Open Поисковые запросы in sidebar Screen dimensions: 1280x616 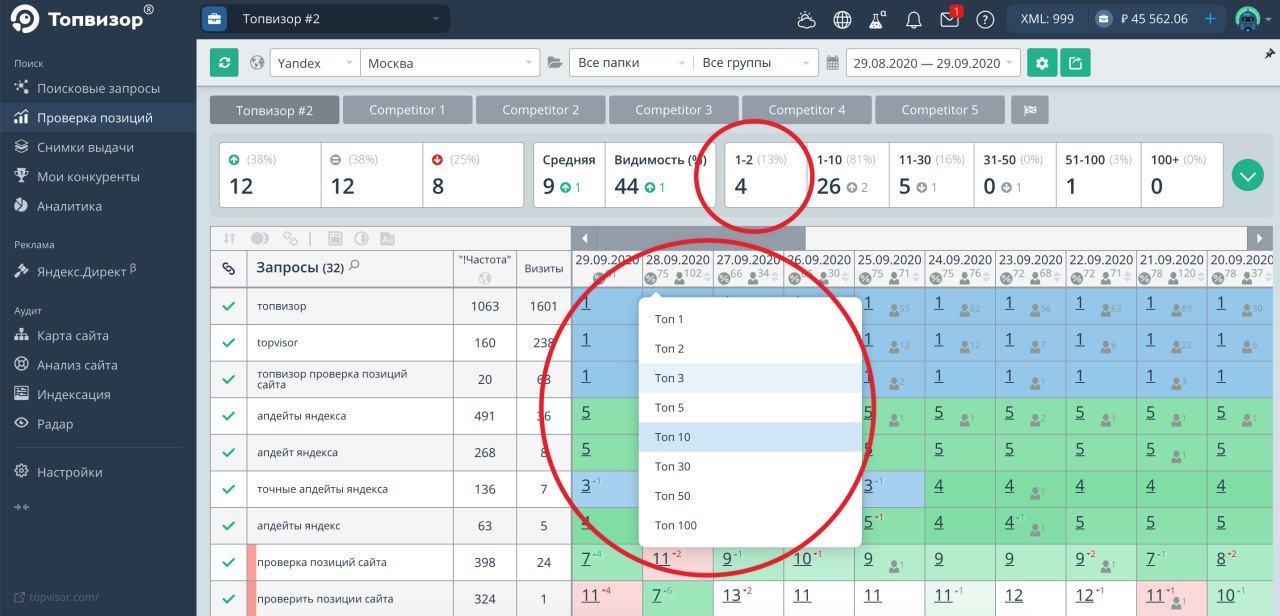coord(98,88)
